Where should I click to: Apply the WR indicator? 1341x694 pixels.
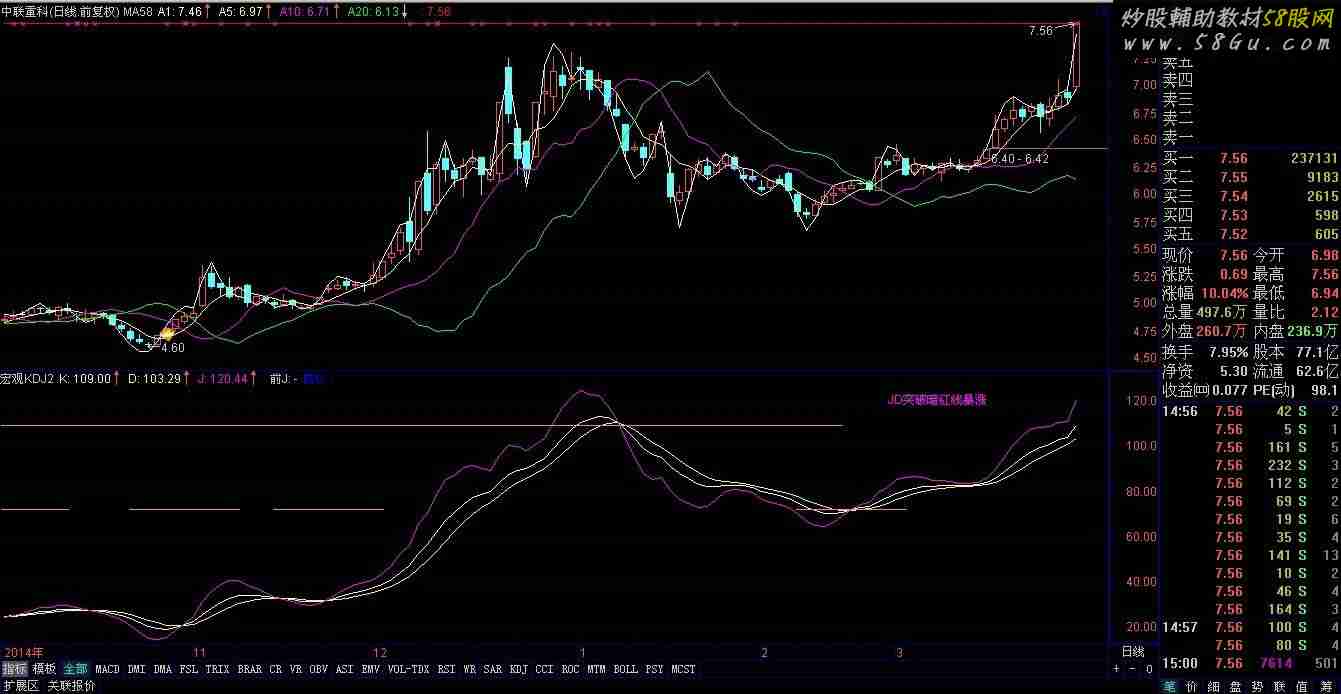(470, 669)
